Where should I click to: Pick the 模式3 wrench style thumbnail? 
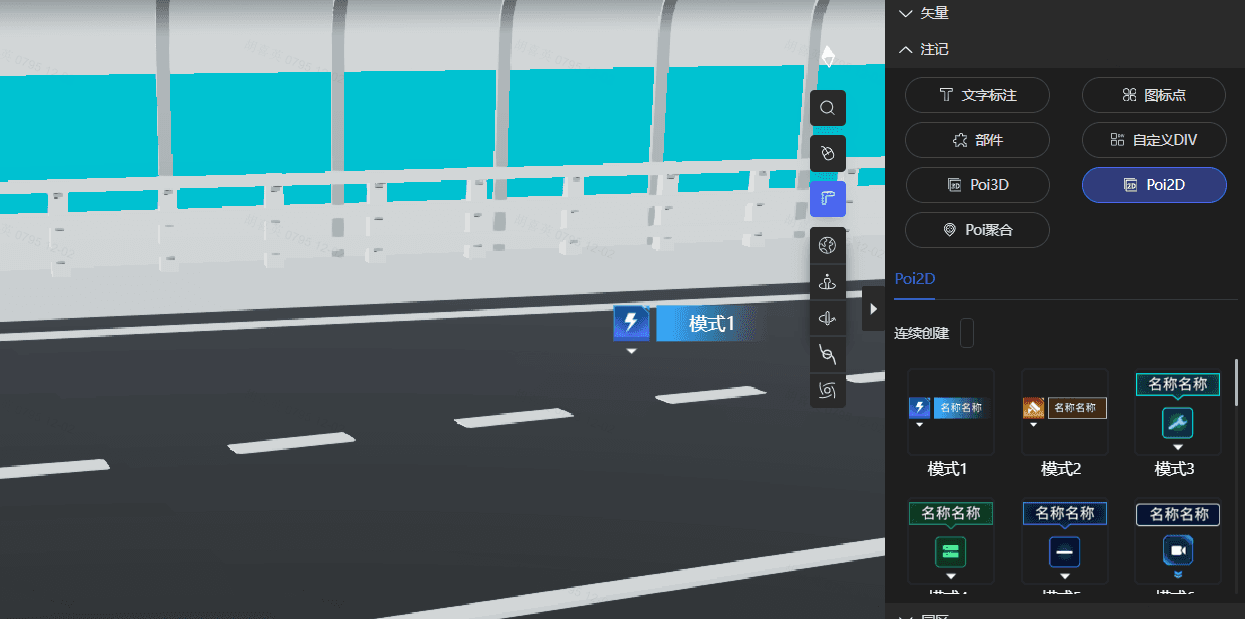1177,412
